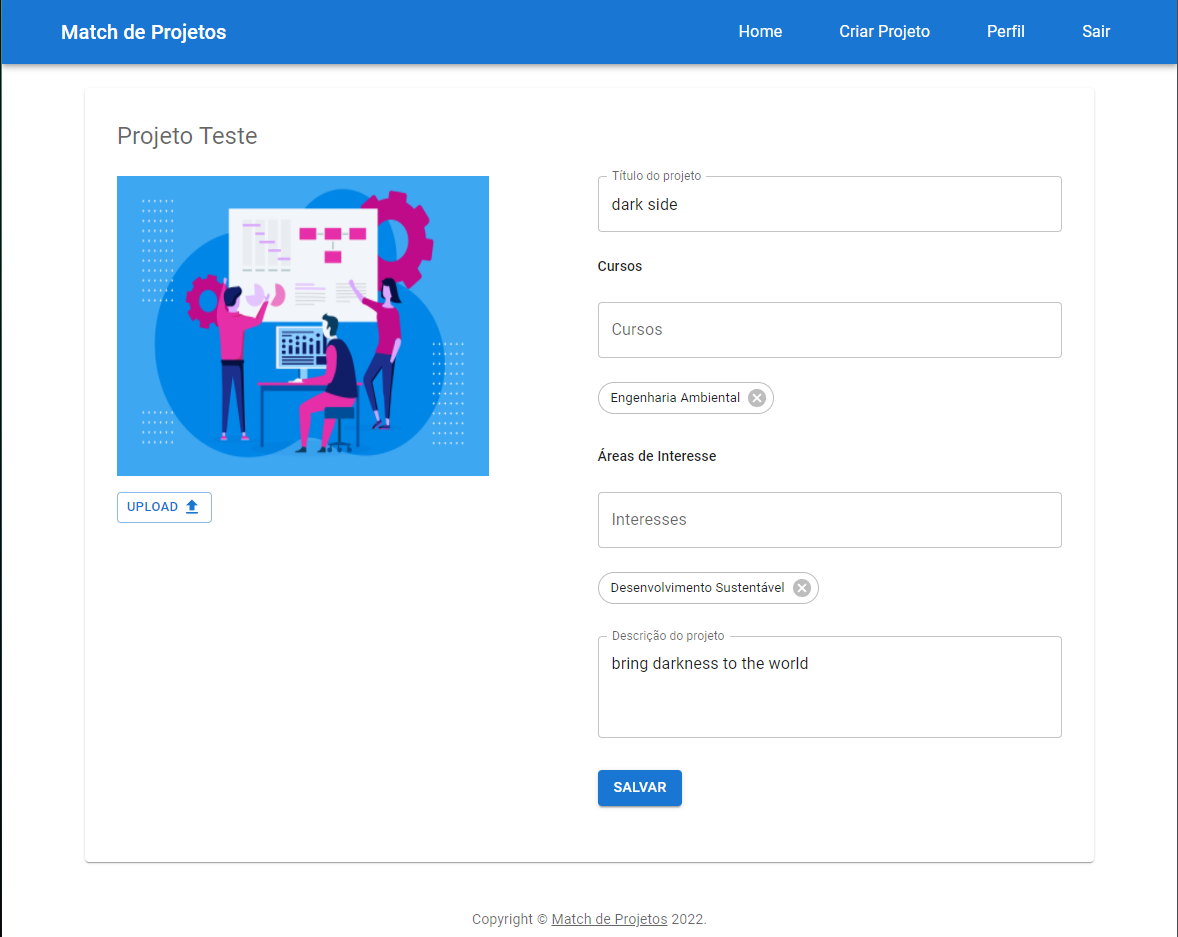
Task: Focus the Descrição do projeto textarea
Action: [x=829, y=687]
